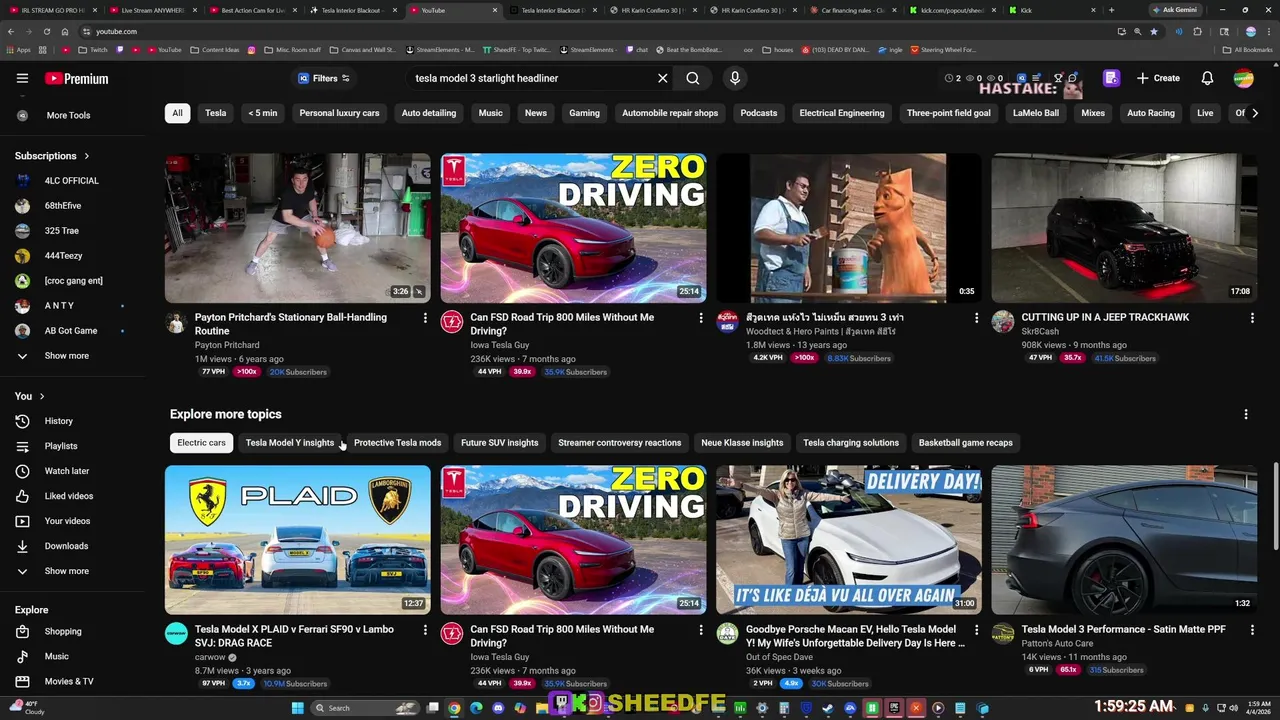Viewport: 1280px width, 720px height.
Task: Open new browser tab with plus
Action: [x=1111, y=10]
